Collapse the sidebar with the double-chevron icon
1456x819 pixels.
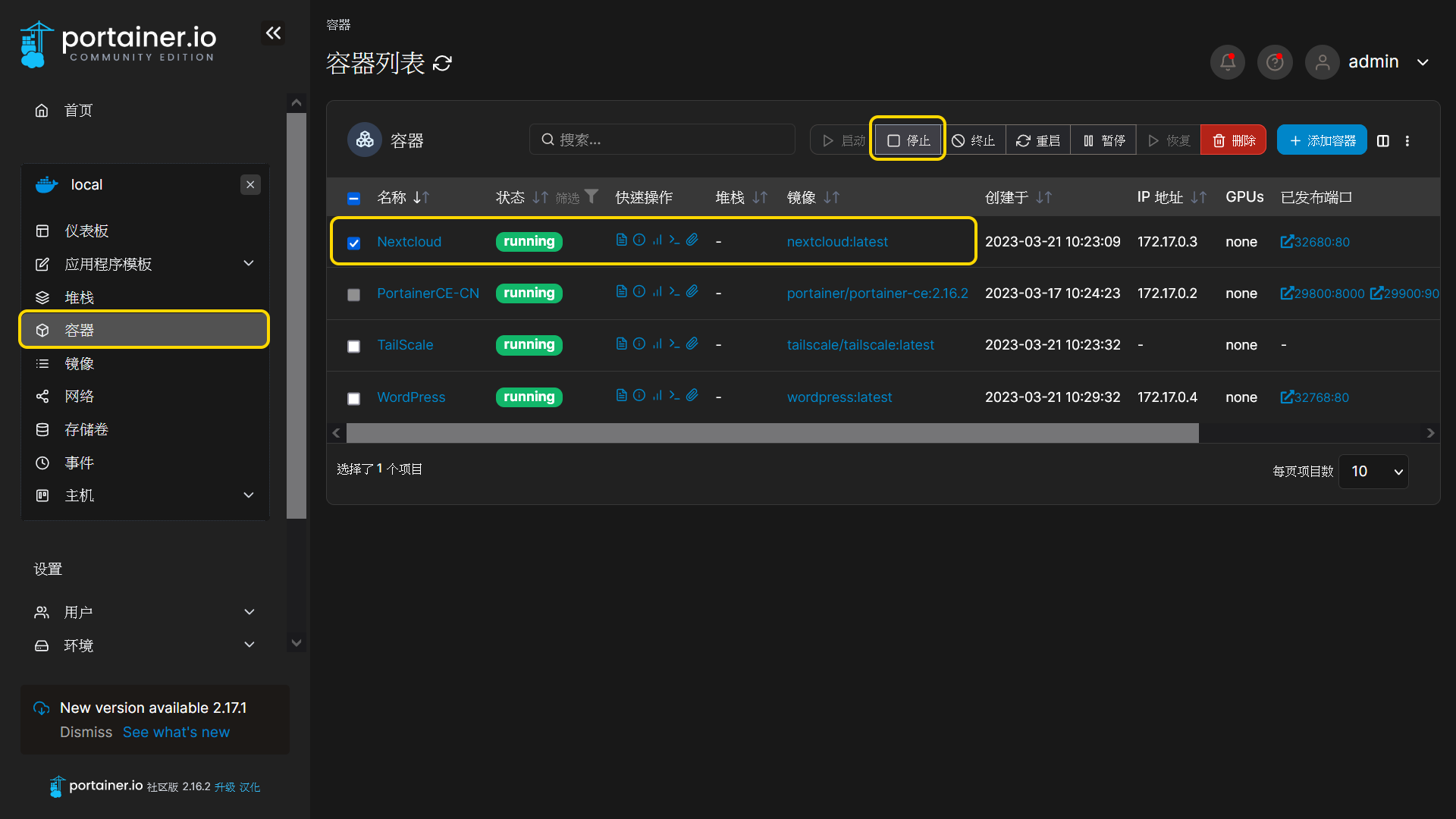(x=273, y=33)
